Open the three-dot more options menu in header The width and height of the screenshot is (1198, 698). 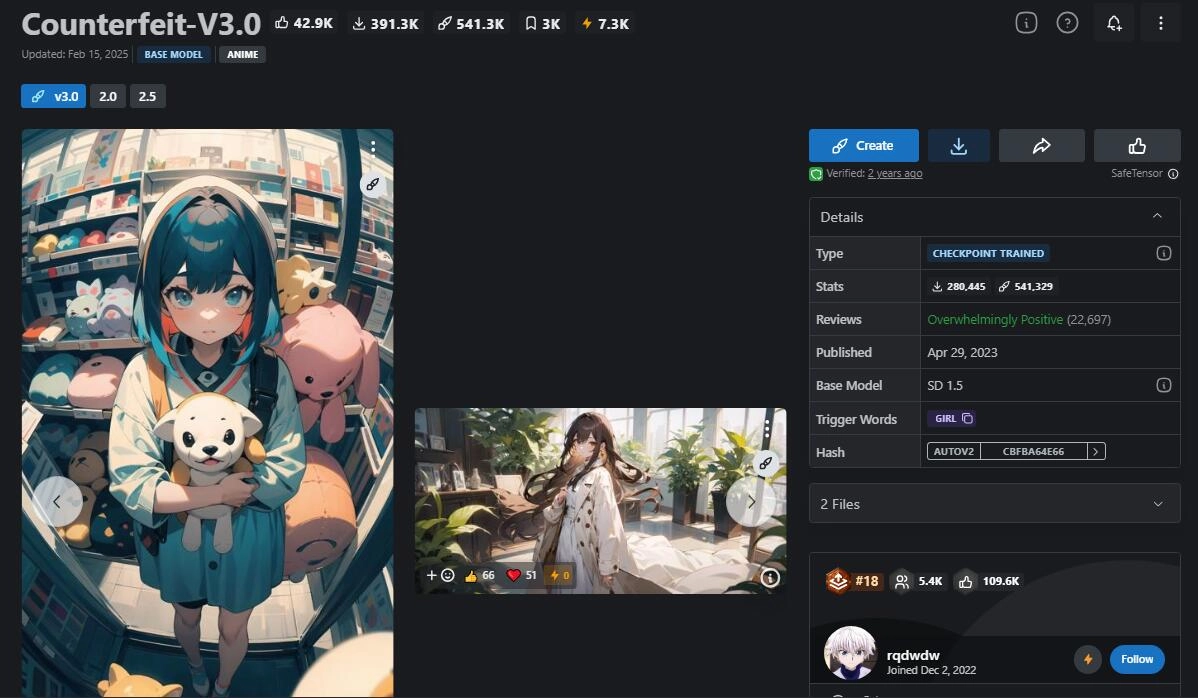tap(1160, 23)
